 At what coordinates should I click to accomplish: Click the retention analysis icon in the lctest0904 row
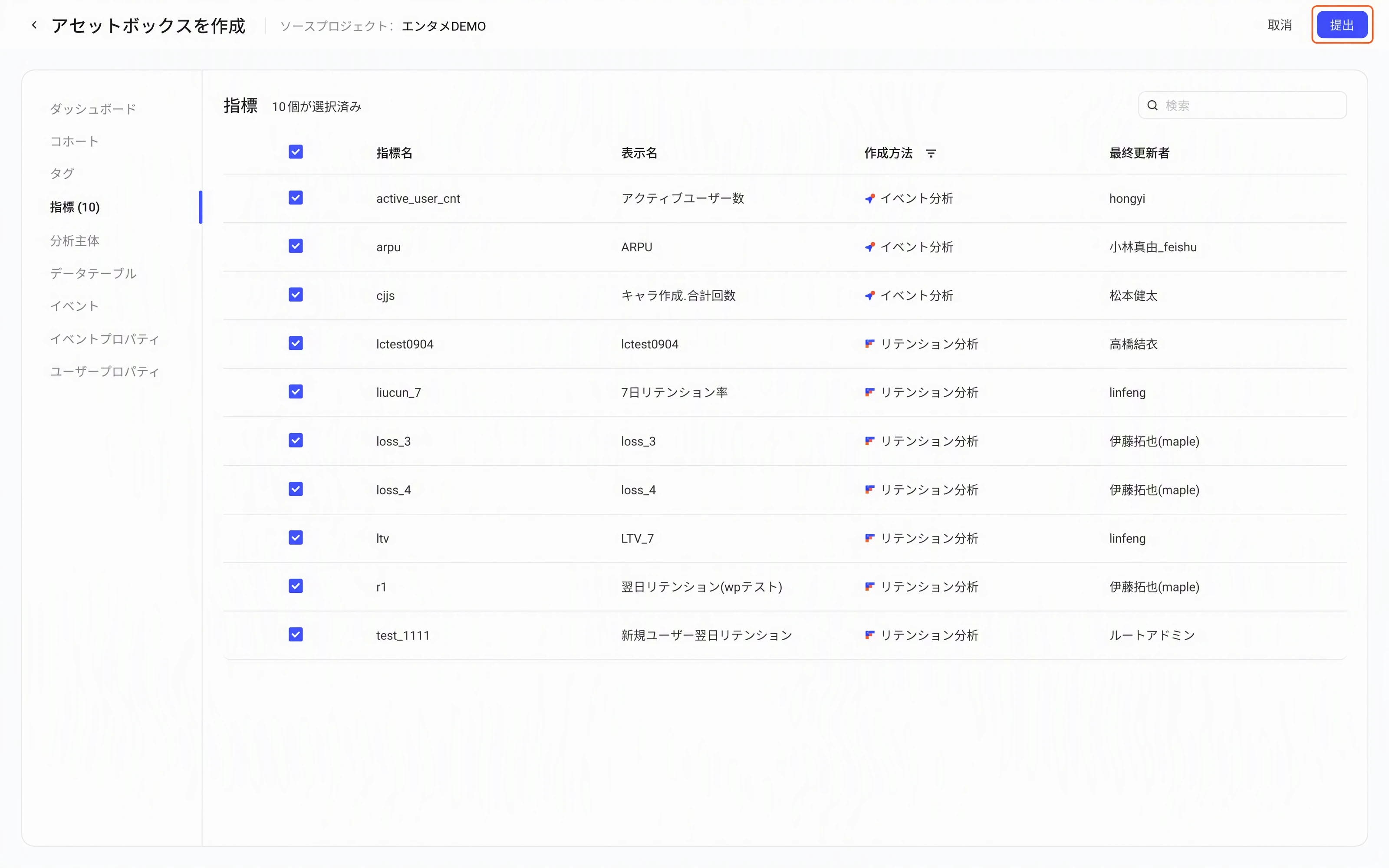(869, 344)
